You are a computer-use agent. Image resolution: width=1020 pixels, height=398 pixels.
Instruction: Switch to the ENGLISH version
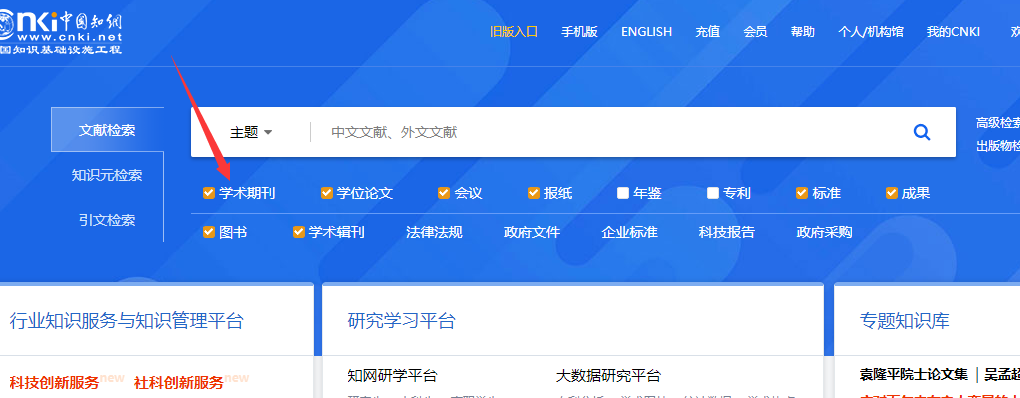(x=646, y=31)
